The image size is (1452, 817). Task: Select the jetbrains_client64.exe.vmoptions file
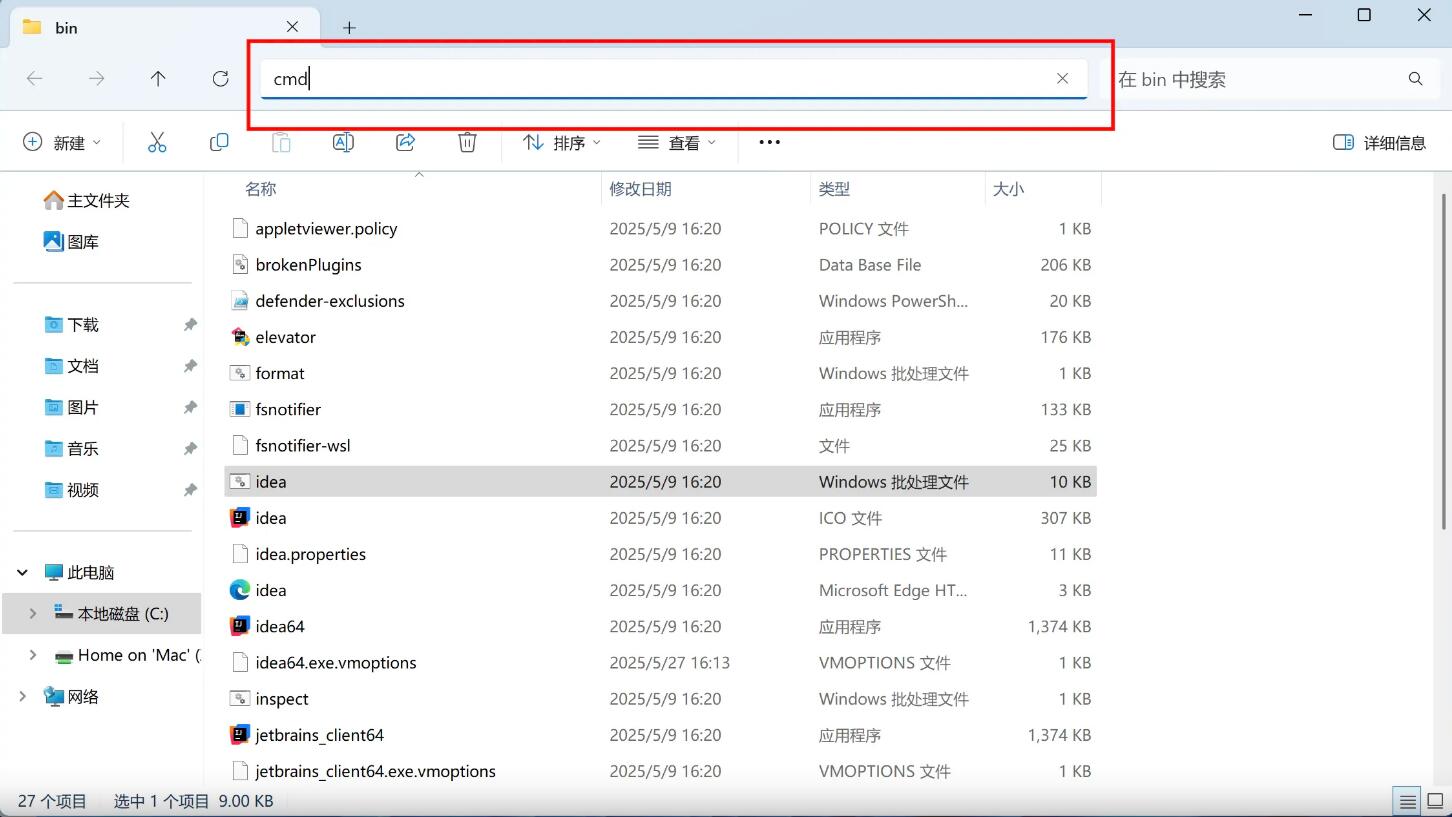click(660, 771)
